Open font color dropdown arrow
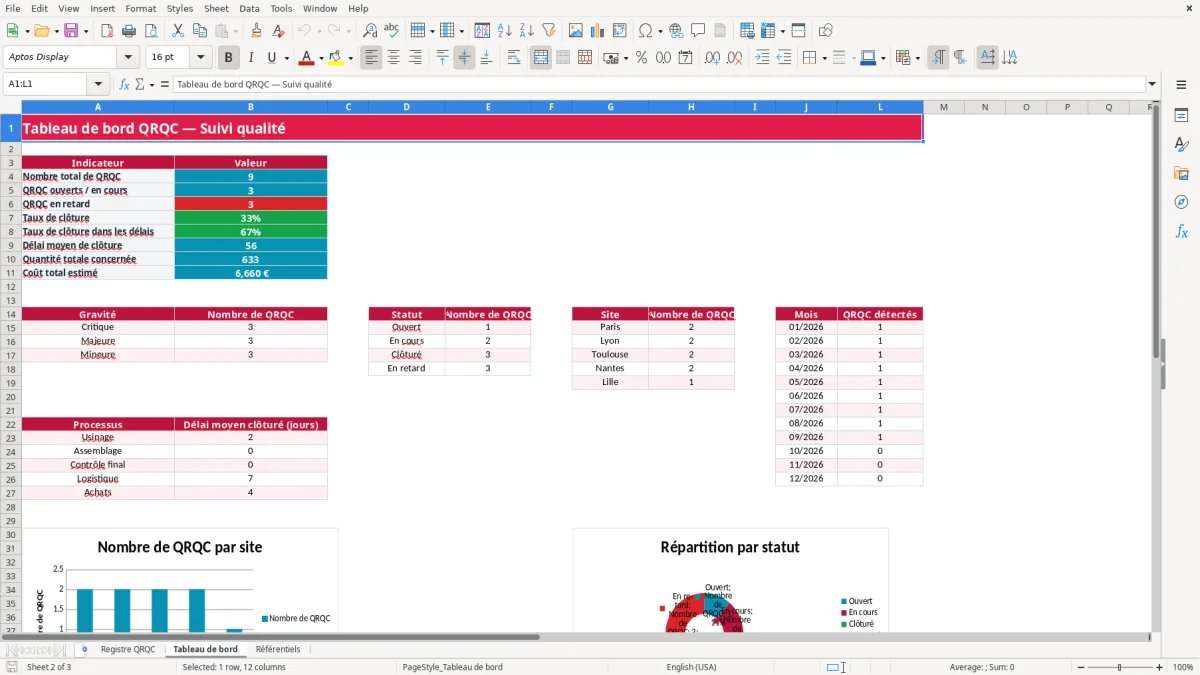Screen dimensions: 1200x675 320,58
